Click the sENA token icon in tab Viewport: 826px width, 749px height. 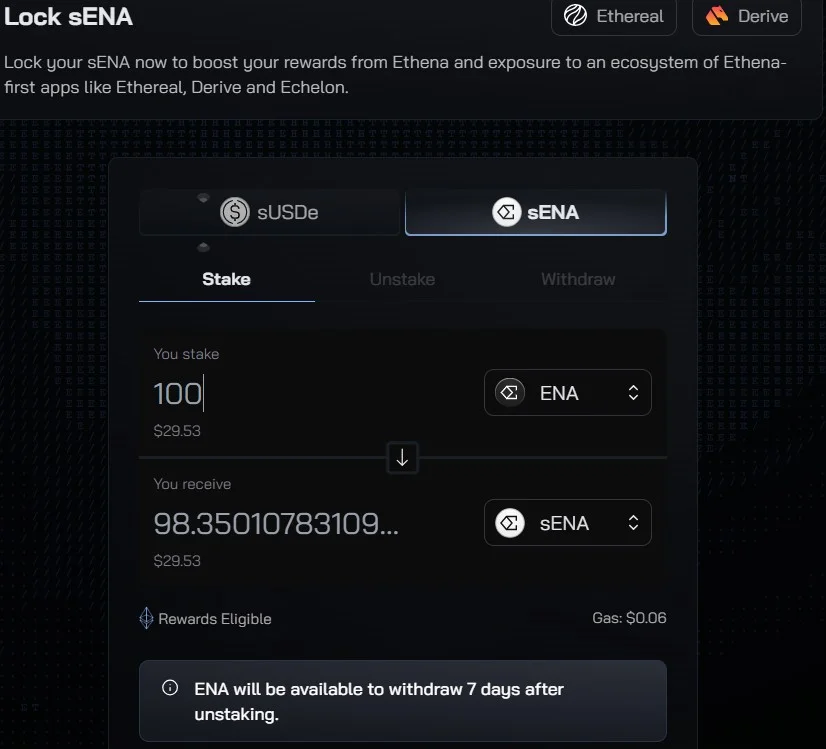coord(507,212)
